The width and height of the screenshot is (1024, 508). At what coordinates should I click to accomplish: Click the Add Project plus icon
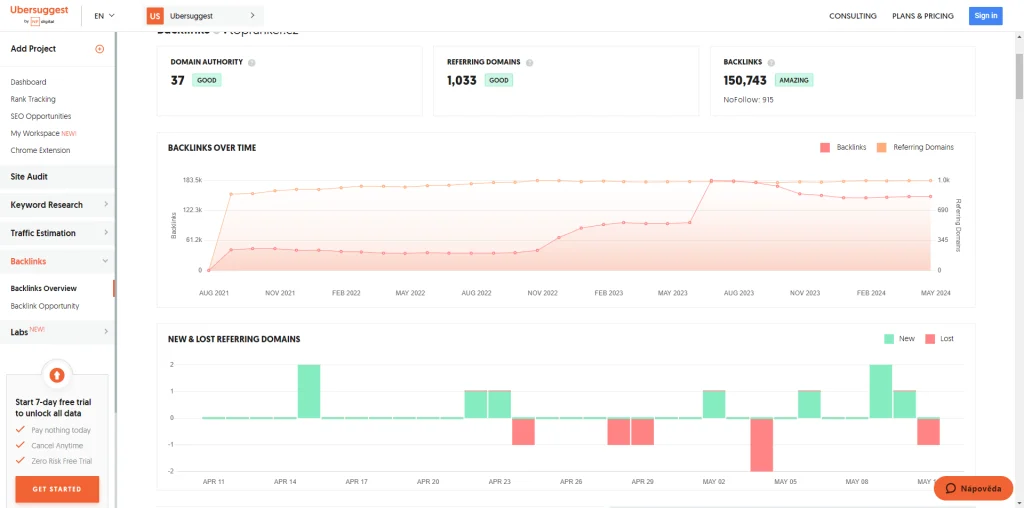click(x=99, y=49)
